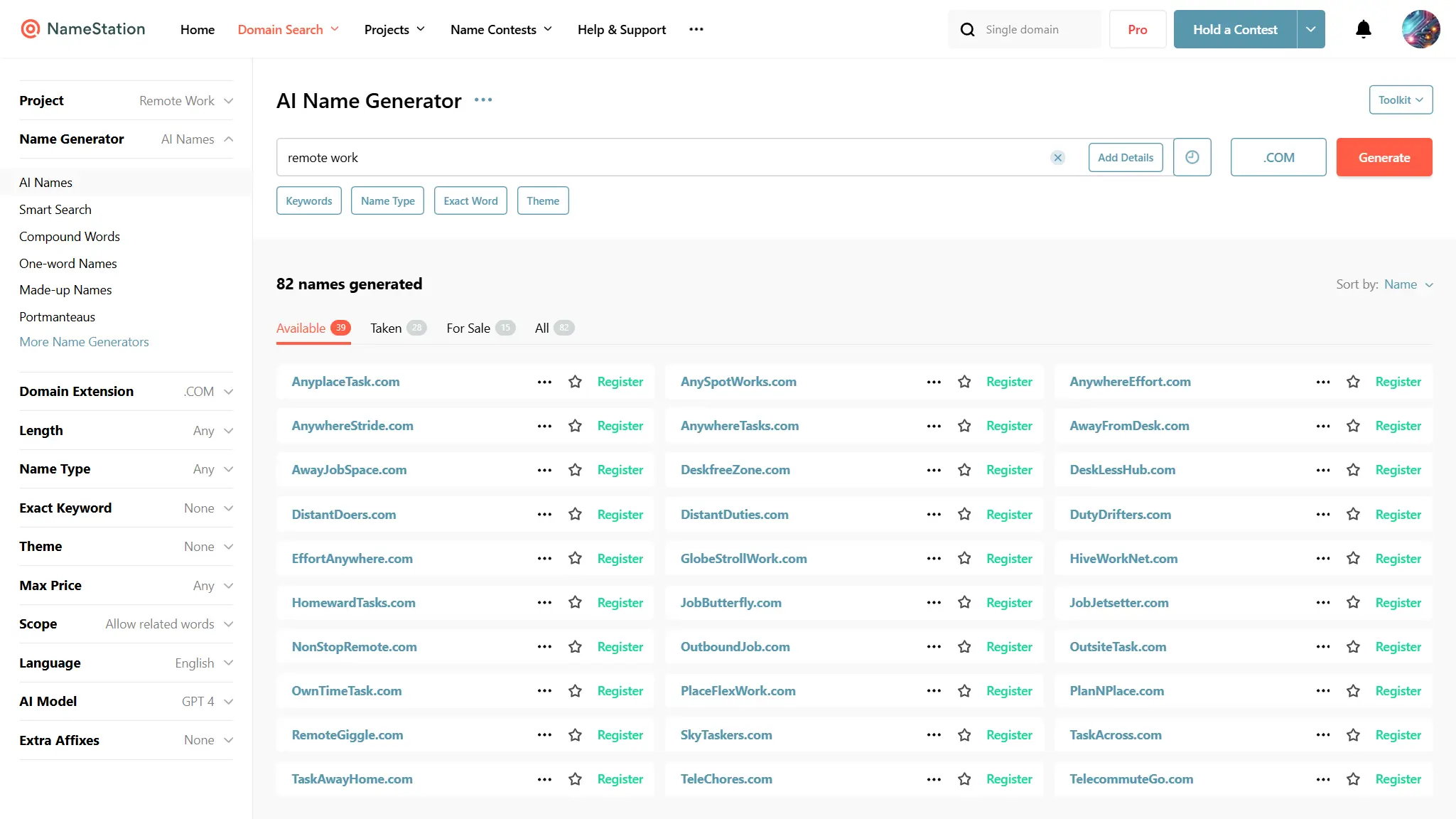Open the generation history clock icon
Viewport: 1456px width, 819px height.
click(1192, 157)
